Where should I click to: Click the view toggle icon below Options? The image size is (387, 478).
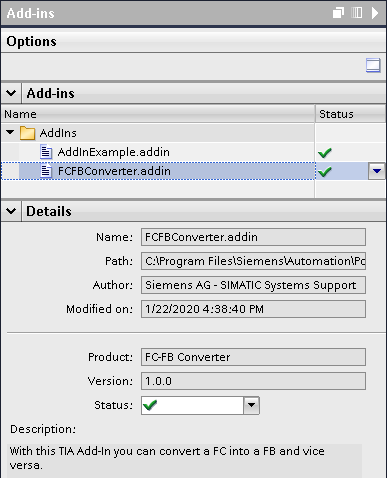point(373,65)
